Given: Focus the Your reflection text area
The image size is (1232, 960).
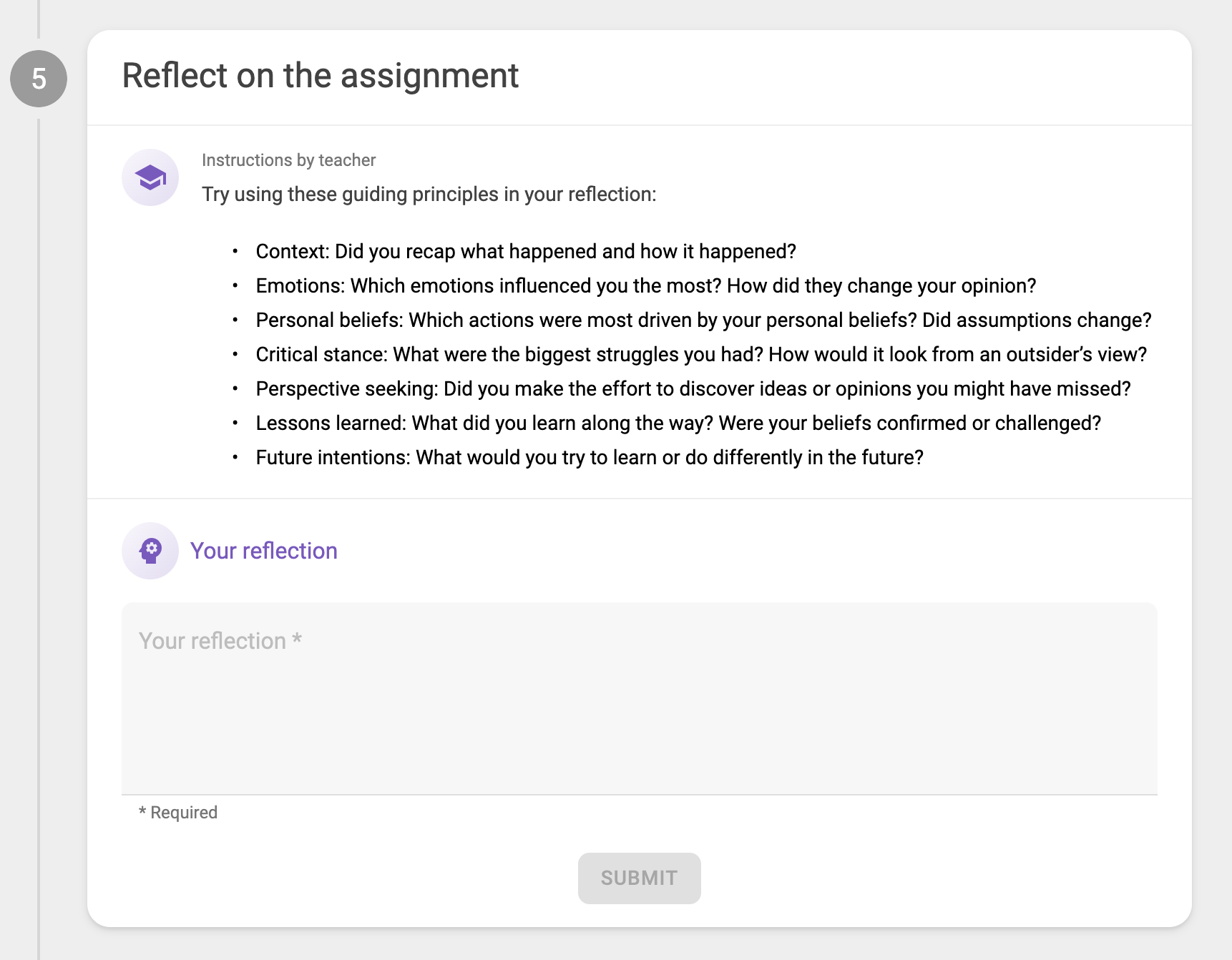Looking at the screenshot, I should tap(639, 698).
